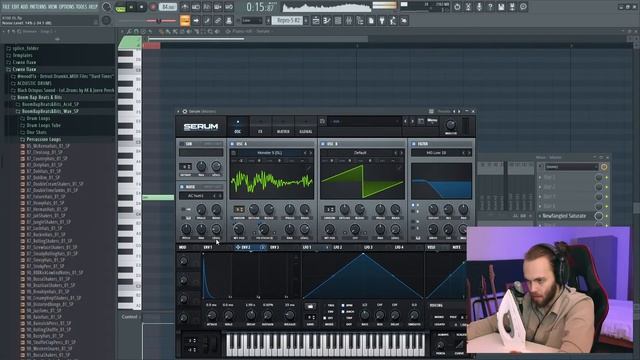Switch to Serum OSC tab
The image size is (640, 360).
[x=238, y=127]
